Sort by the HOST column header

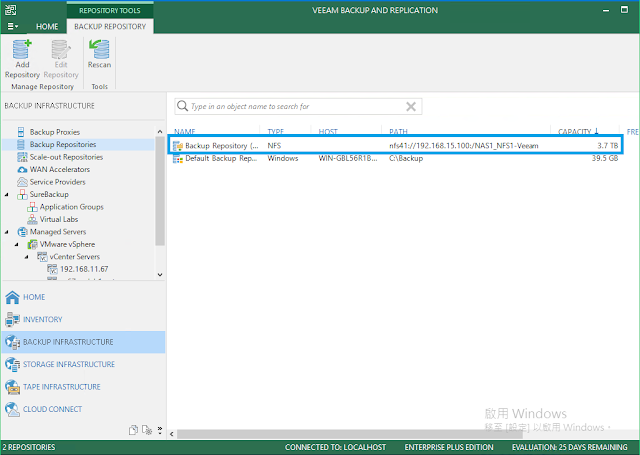328,131
